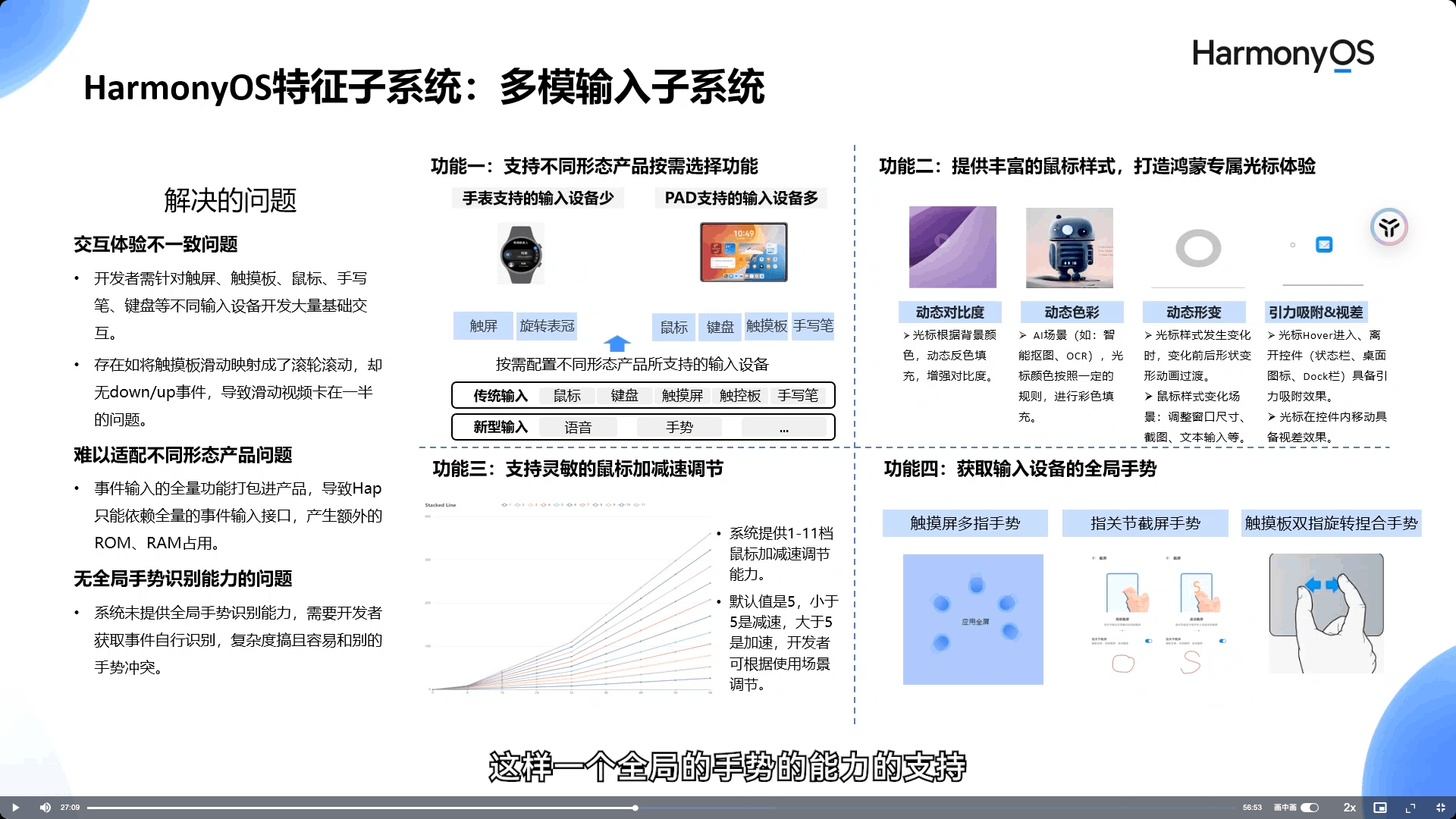The width and height of the screenshot is (1456, 819).
Task: Click the blue upward arrow icon
Action: tap(617, 344)
